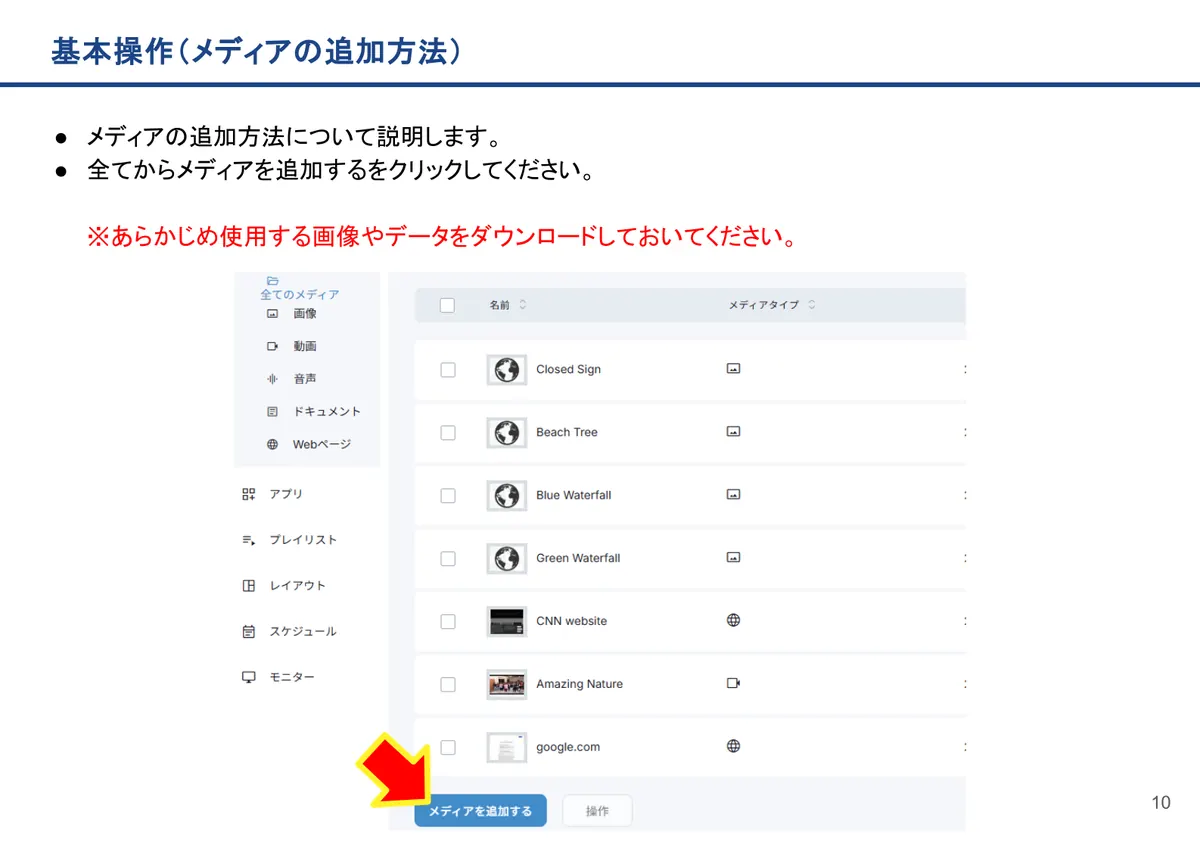The width and height of the screenshot is (1200, 849).
Task: Click image type icon in Closed Sign row
Action: click(x=733, y=369)
